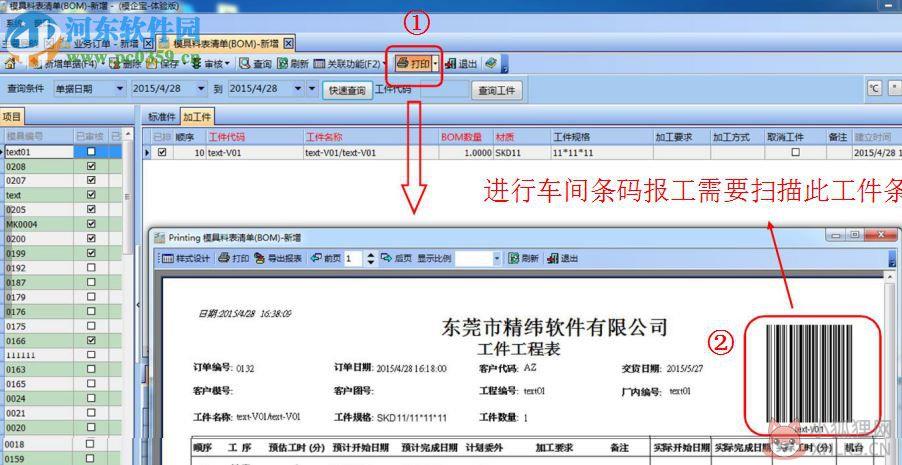Switch to 模具科表清单(BOM)-新增 tab
The image size is (902, 465).
227,43
